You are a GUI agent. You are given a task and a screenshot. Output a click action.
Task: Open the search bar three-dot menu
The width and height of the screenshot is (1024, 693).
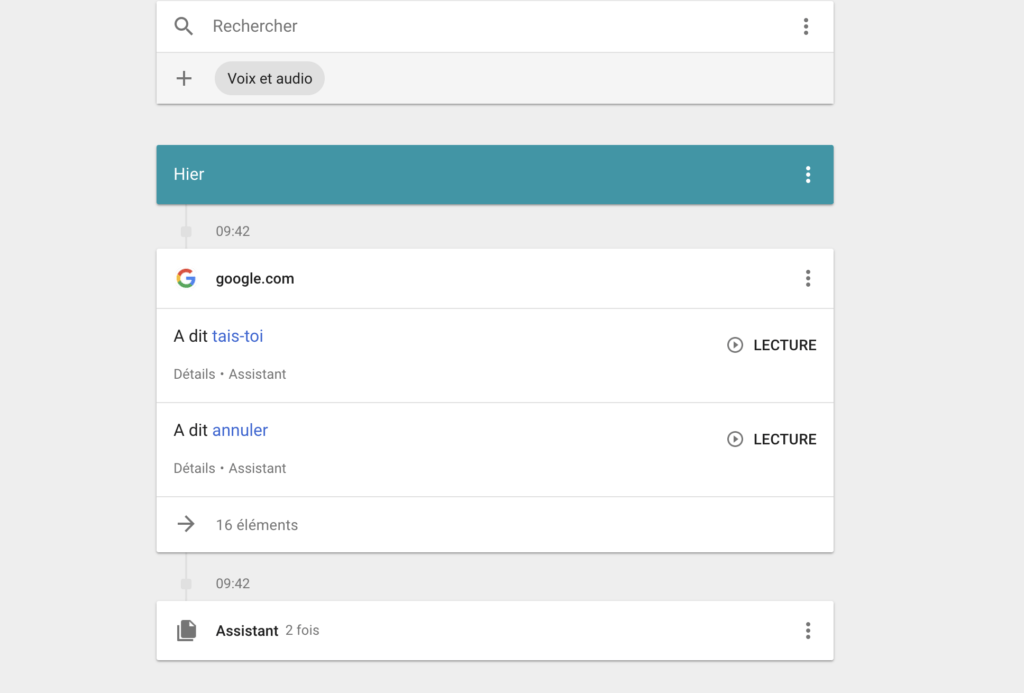806,26
